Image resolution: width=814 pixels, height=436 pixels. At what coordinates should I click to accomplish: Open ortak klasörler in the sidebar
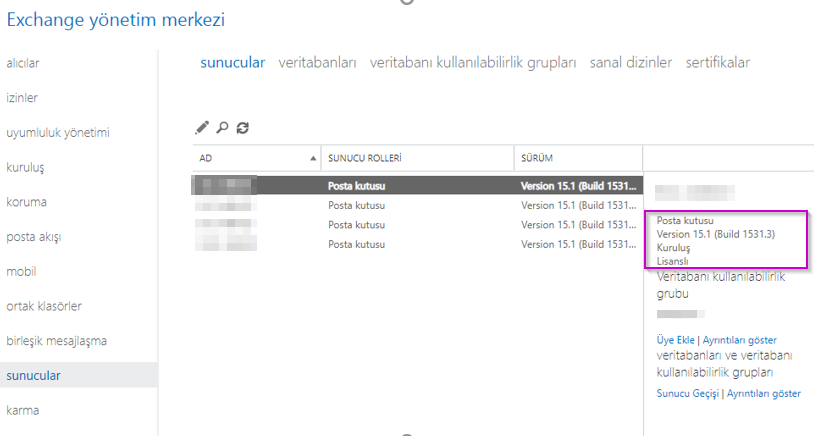44,306
